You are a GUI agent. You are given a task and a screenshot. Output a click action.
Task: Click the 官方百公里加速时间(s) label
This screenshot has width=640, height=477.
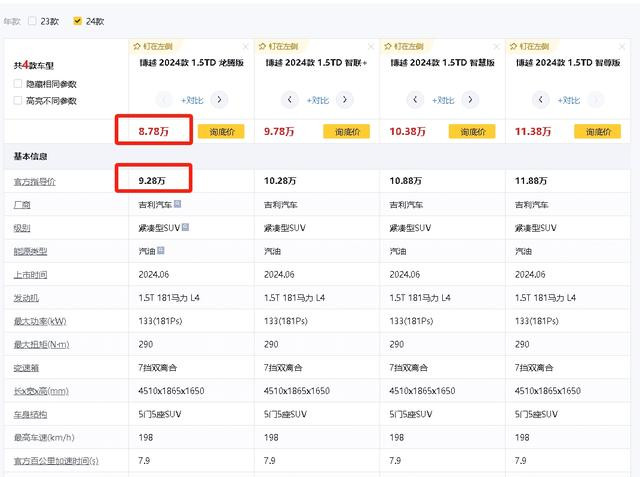click(56, 461)
